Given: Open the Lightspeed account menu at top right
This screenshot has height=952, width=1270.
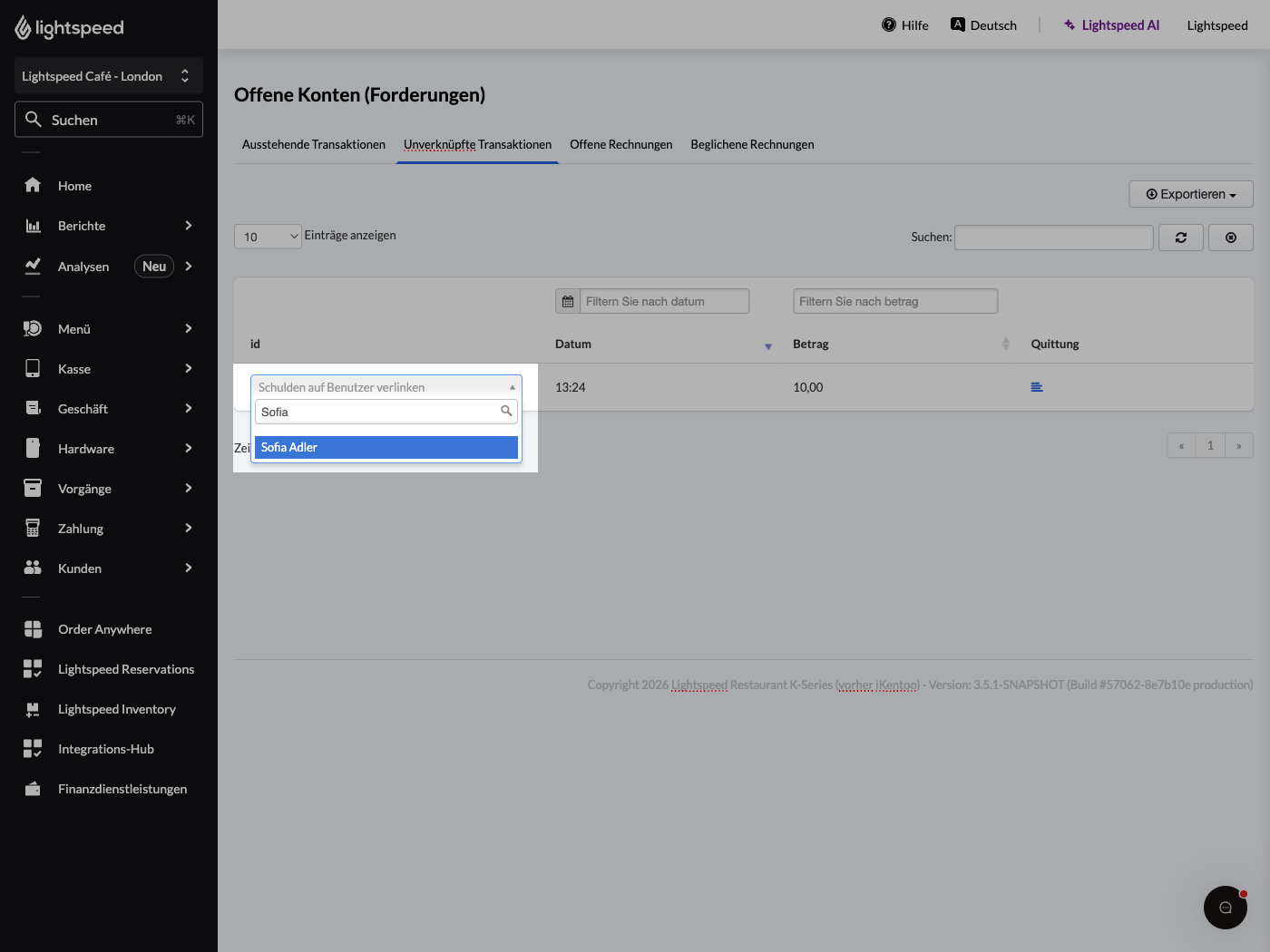Looking at the screenshot, I should [x=1217, y=25].
